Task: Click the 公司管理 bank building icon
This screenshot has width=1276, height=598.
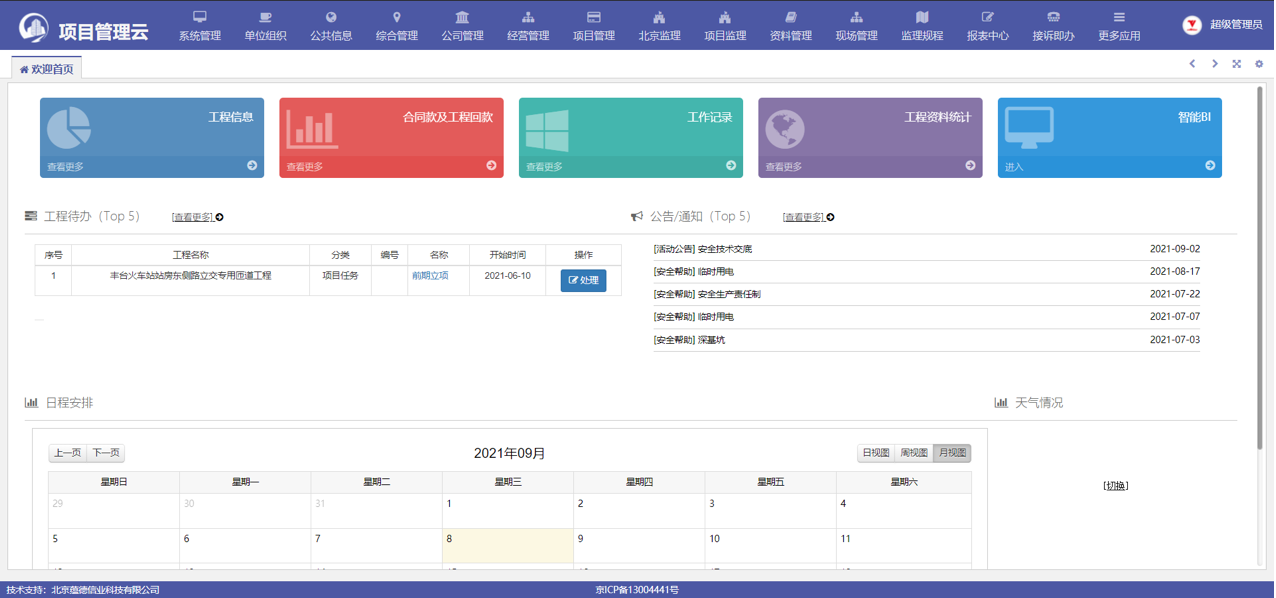Action: [x=462, y=17]
